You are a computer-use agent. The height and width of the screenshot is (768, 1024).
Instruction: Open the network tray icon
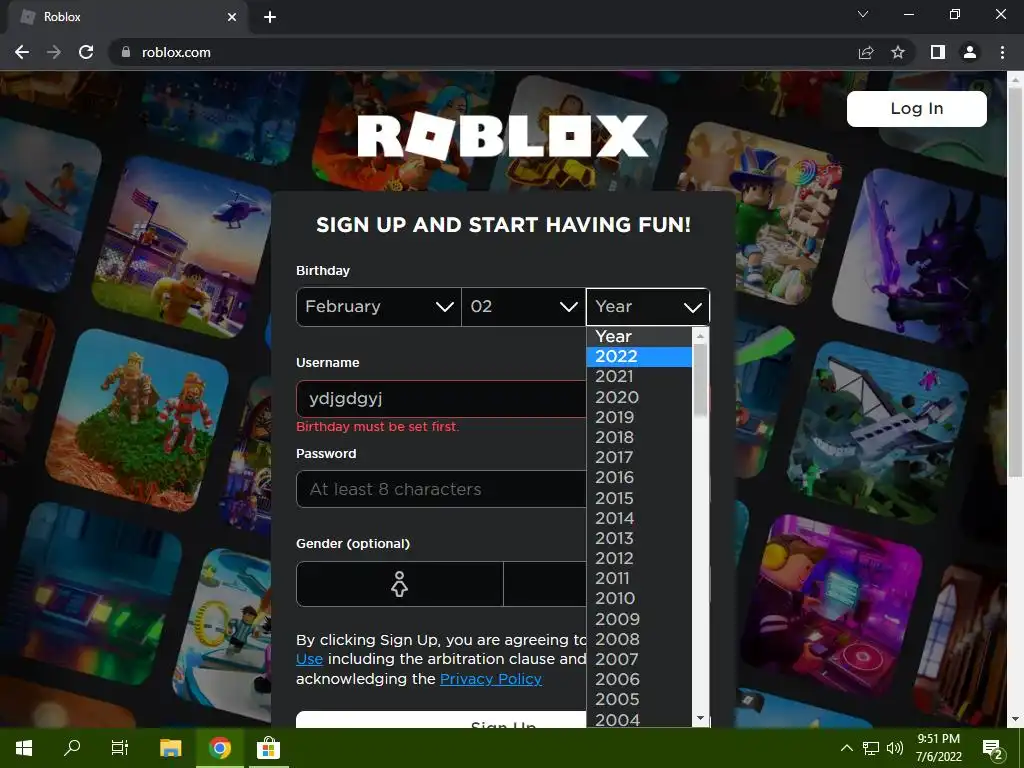(x=871, y=748)
